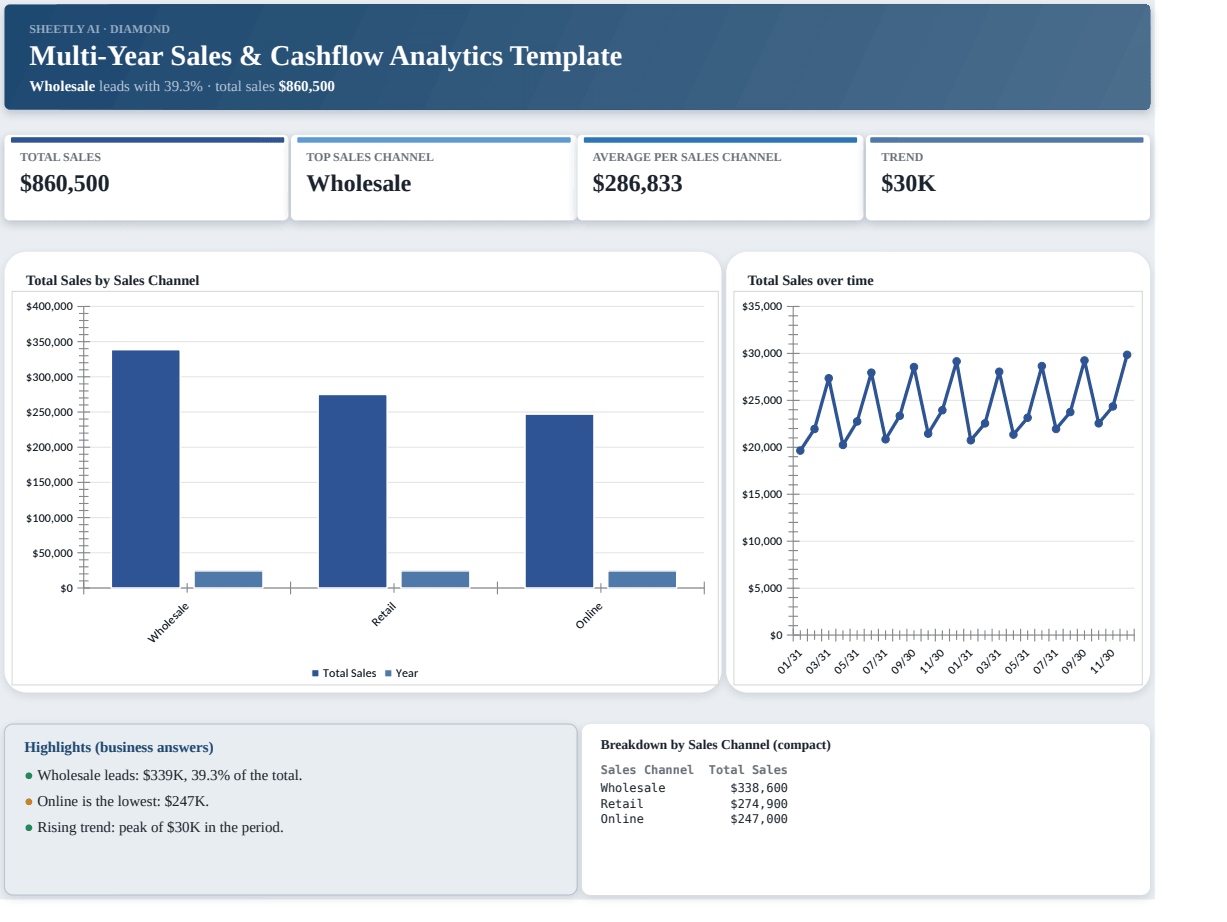Image resolution: width=1227 pixels, height=922 pixels.
Task: Click the SHEETLY AI · DIAMOND label
Action: [100, 29]
